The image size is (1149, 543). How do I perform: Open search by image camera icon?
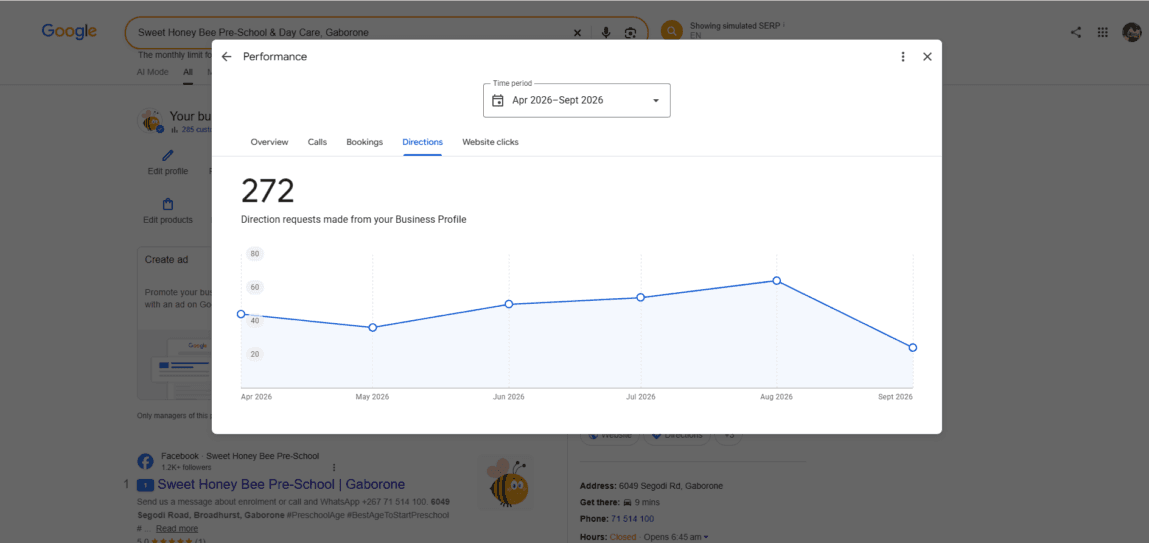tap(630, 33)
